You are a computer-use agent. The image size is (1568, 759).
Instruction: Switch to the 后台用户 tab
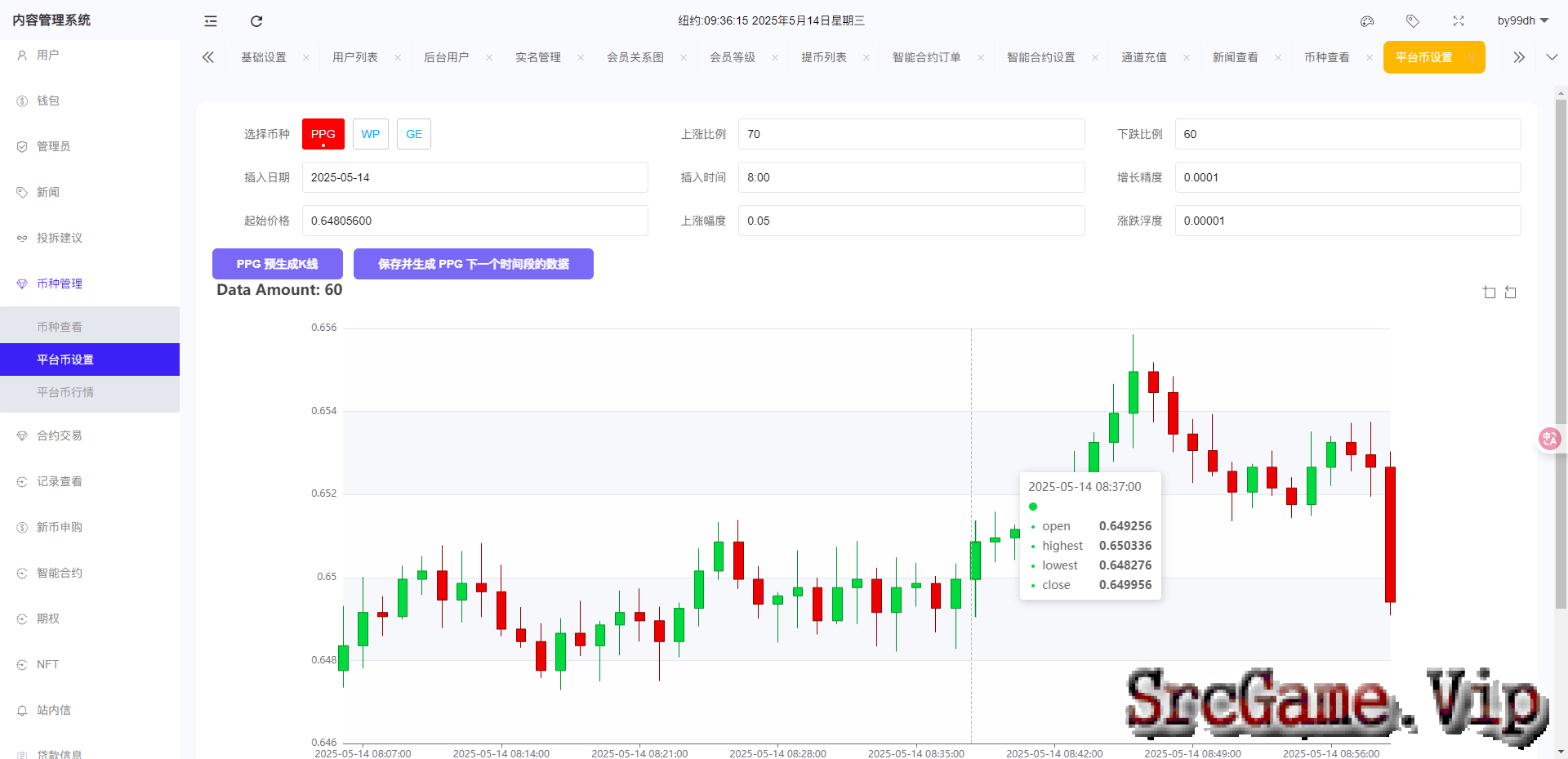pos(447,57)
